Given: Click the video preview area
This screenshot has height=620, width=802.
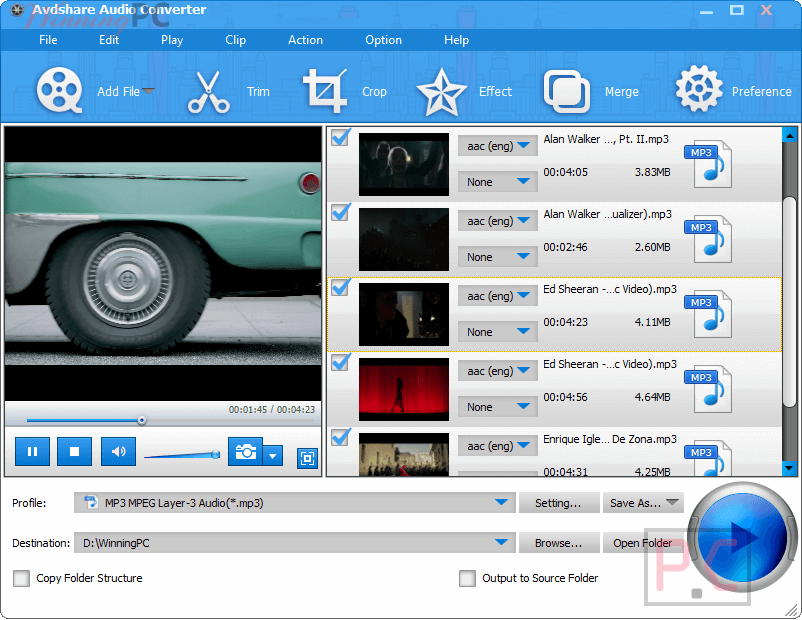Looking at the screenshot, I should (163, 264).
